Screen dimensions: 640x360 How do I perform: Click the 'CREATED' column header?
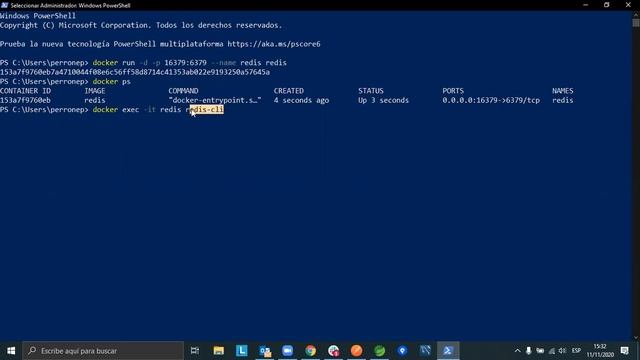pos(289,91)
